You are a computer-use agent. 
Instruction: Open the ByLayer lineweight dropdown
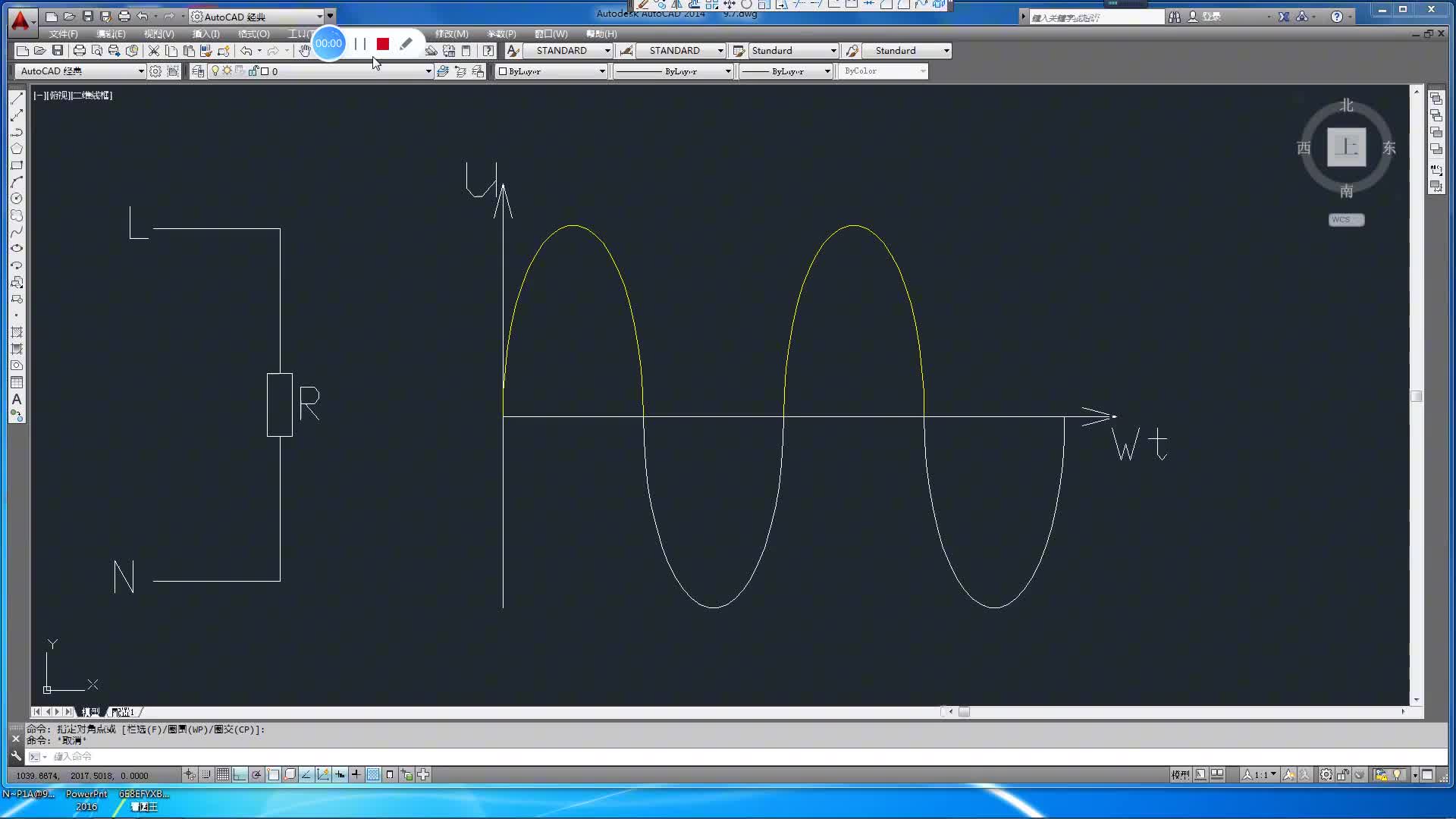click(x=827, y=71)
